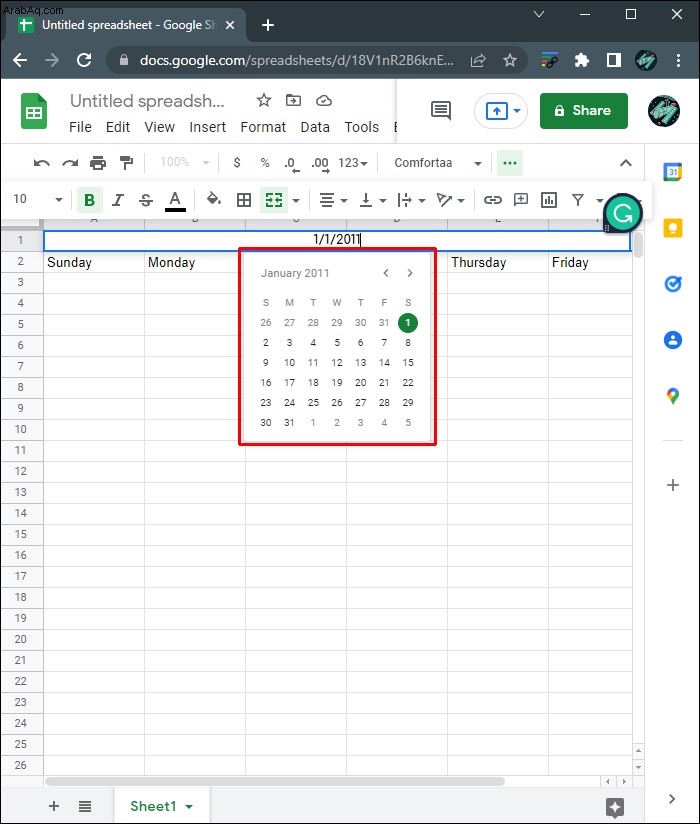Create a filter
This screenshot has width=700, height=824.
(578, 200)
